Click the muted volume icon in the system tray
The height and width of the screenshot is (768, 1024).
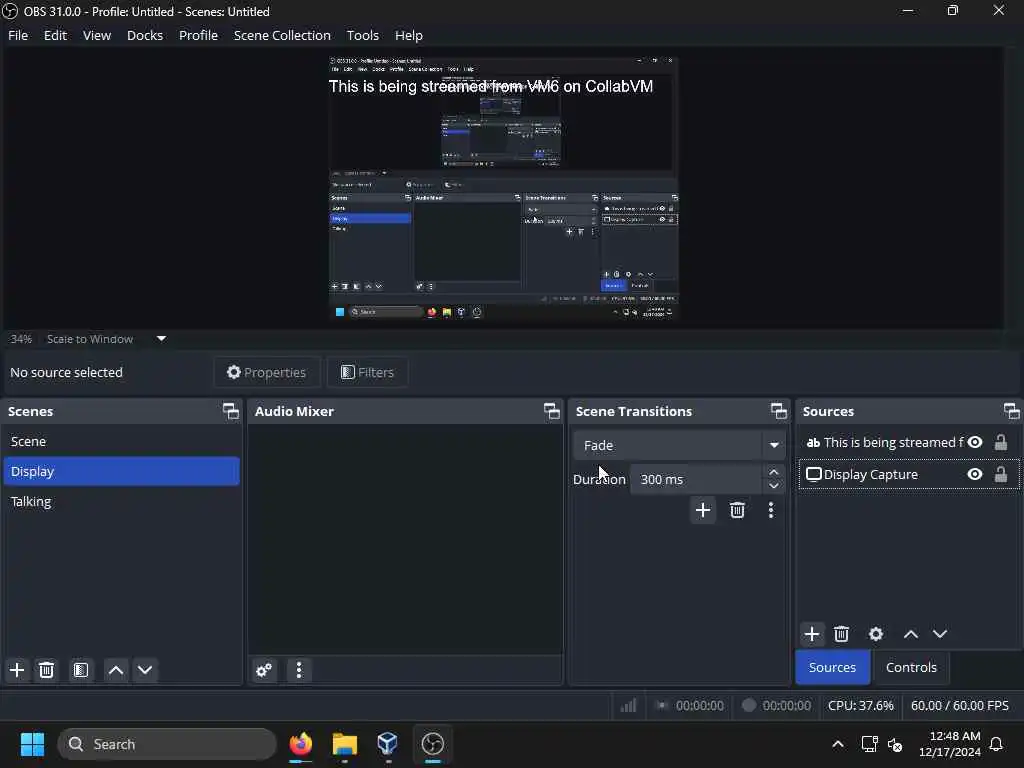pyautogui.click(x=895, y=744)
